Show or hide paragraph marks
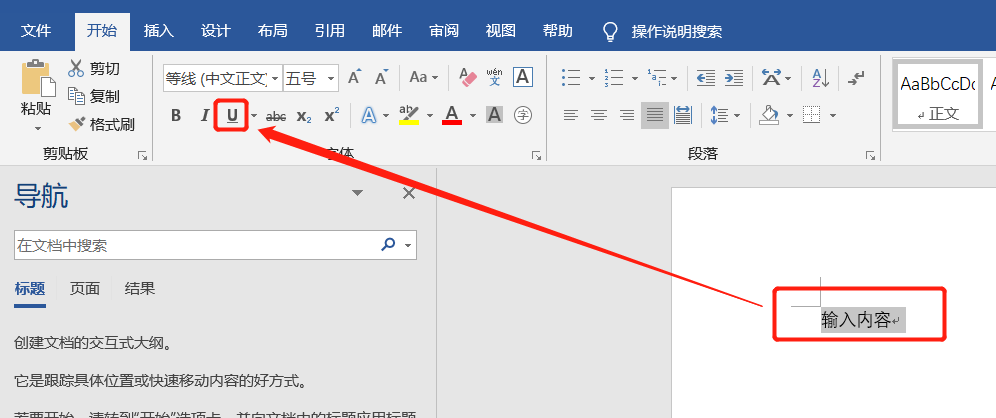This screenshot has height=418, width=996. pyautogui.click(x=856, y=78)
